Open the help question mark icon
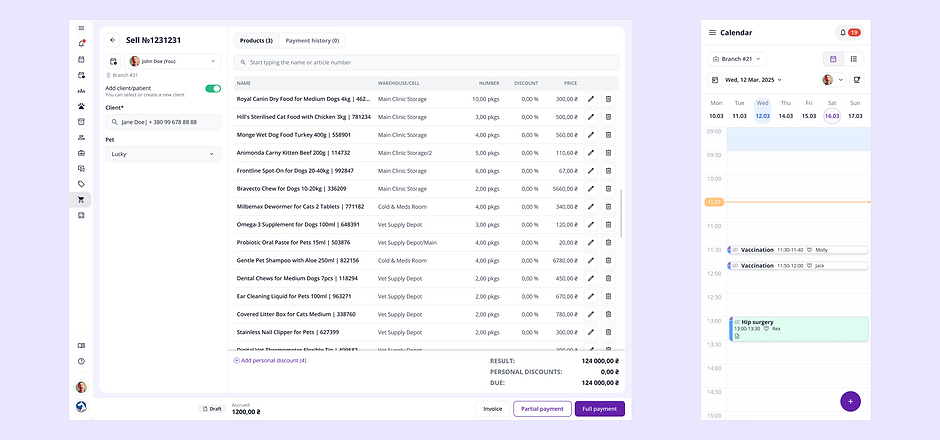The width and height of the screenshot is (940, 440). coord(81,361)
